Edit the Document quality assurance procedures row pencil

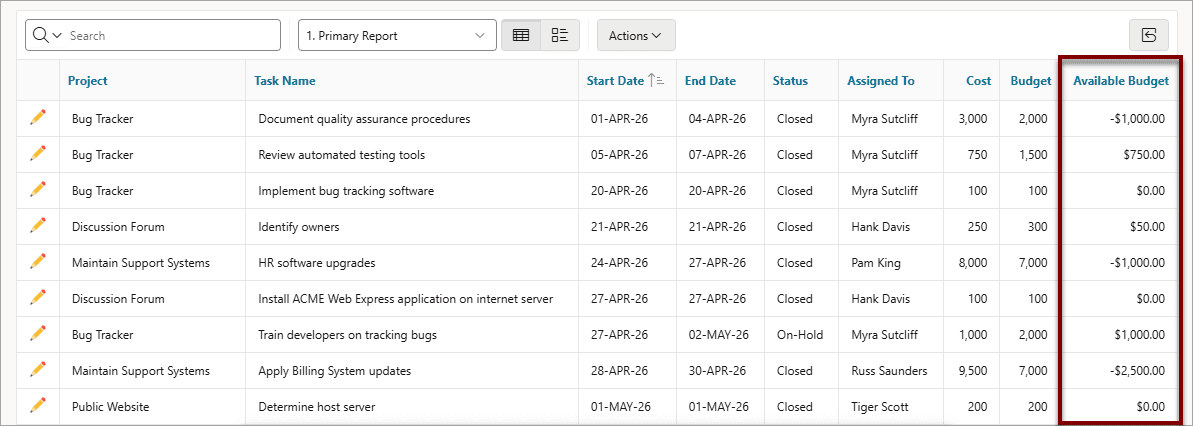click(38, 118)
